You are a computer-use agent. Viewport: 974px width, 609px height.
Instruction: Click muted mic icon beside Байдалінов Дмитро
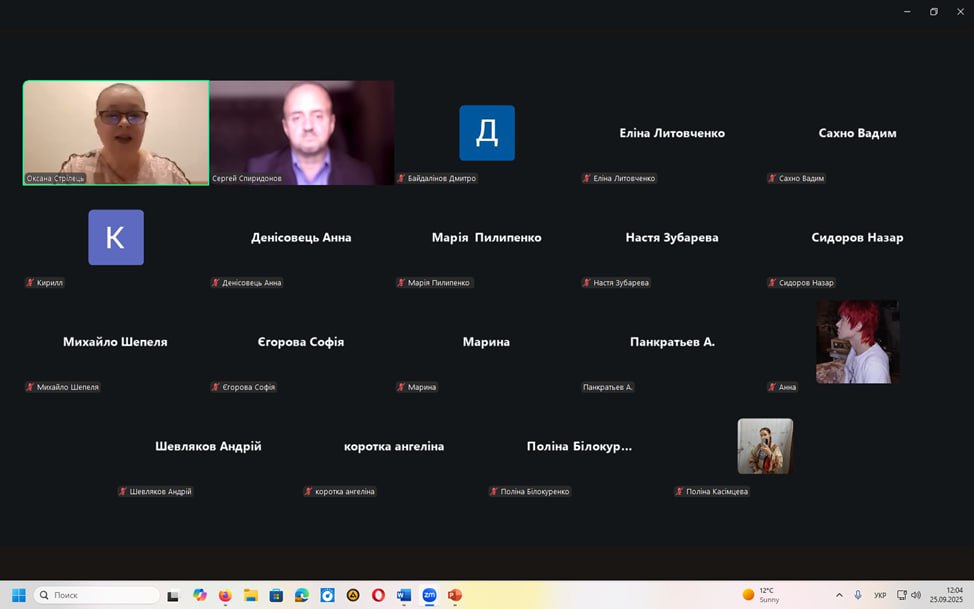pos(402,179)
